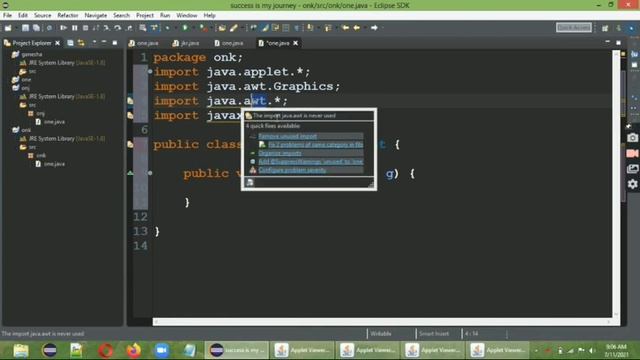Click the Run Last Tool icon with red toolbox

point(203,28)
